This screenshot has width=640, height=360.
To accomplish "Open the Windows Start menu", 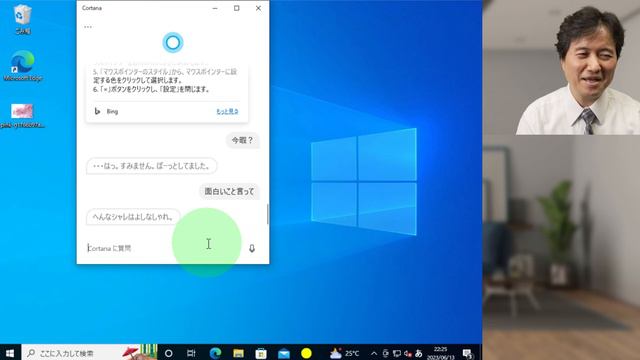I will coord(10,353).
